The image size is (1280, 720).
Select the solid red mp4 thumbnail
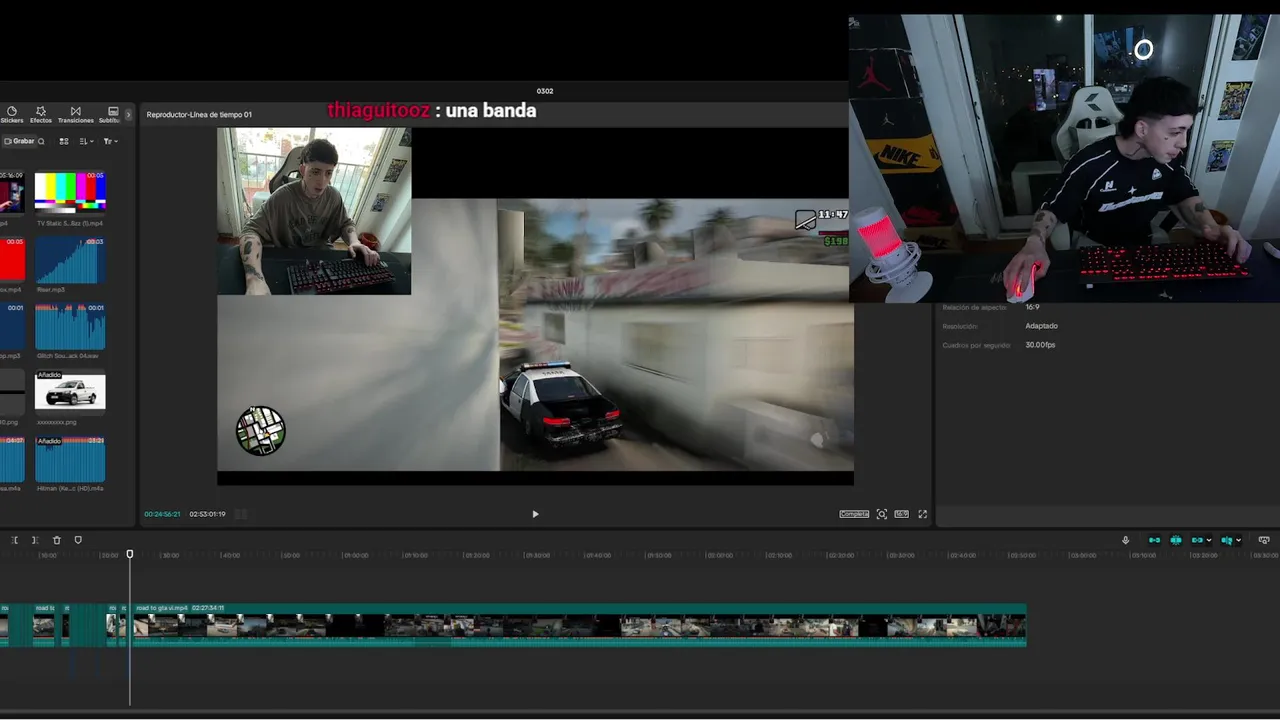12,261
